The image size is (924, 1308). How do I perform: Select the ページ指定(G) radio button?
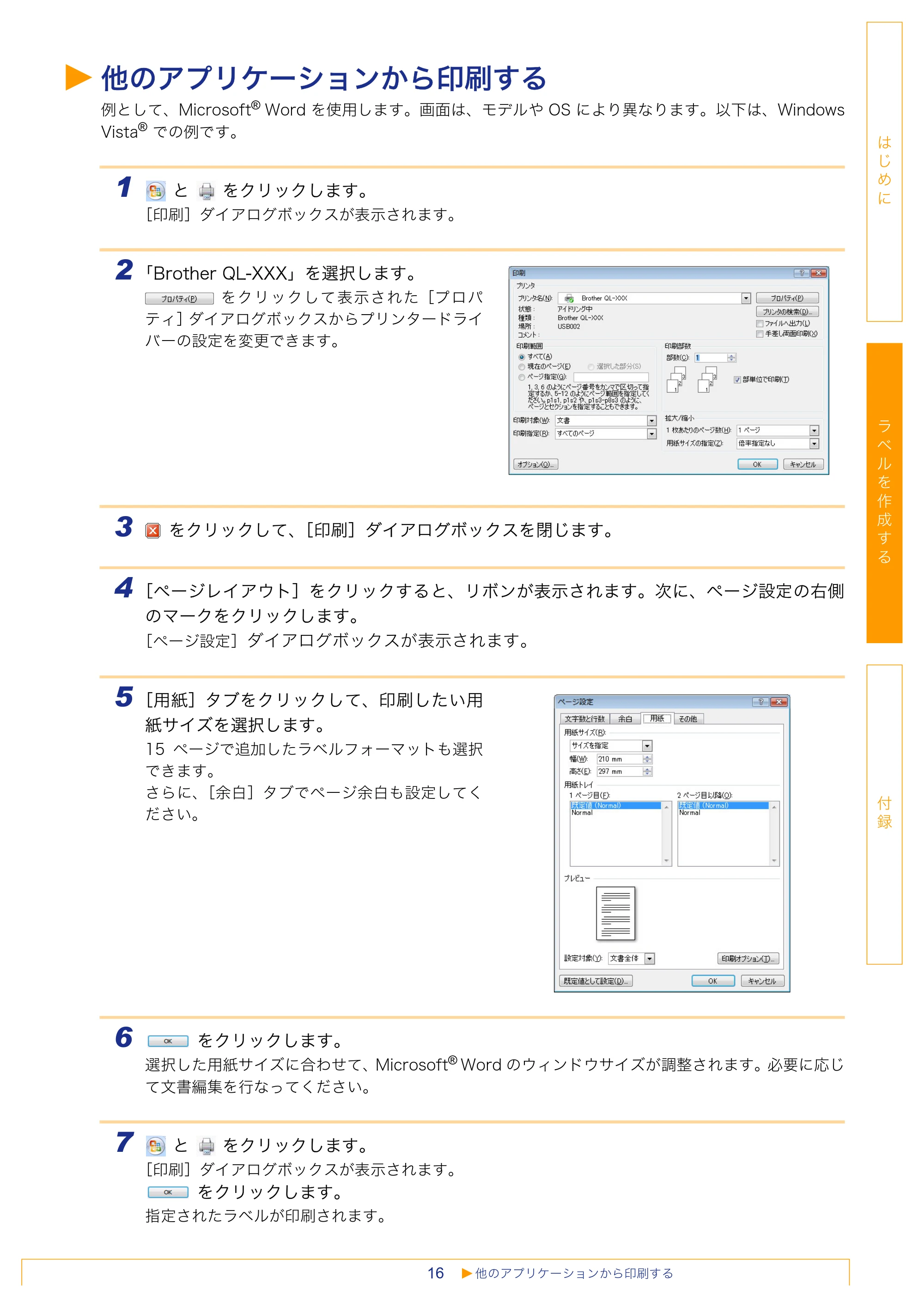[521, 377]
